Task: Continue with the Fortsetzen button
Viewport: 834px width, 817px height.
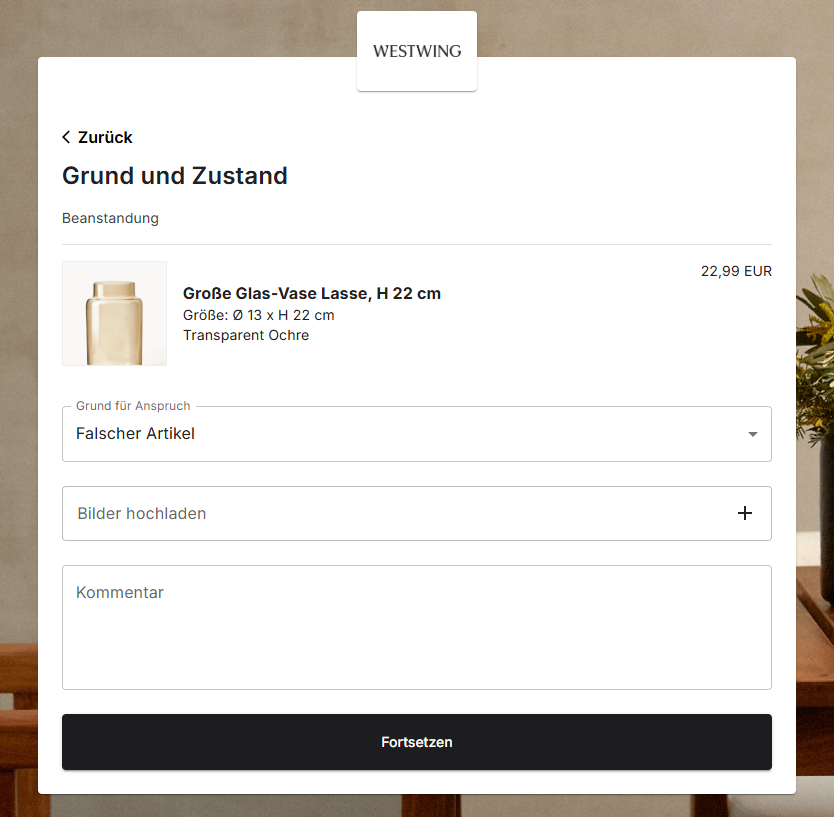Action: click(417, 742)
